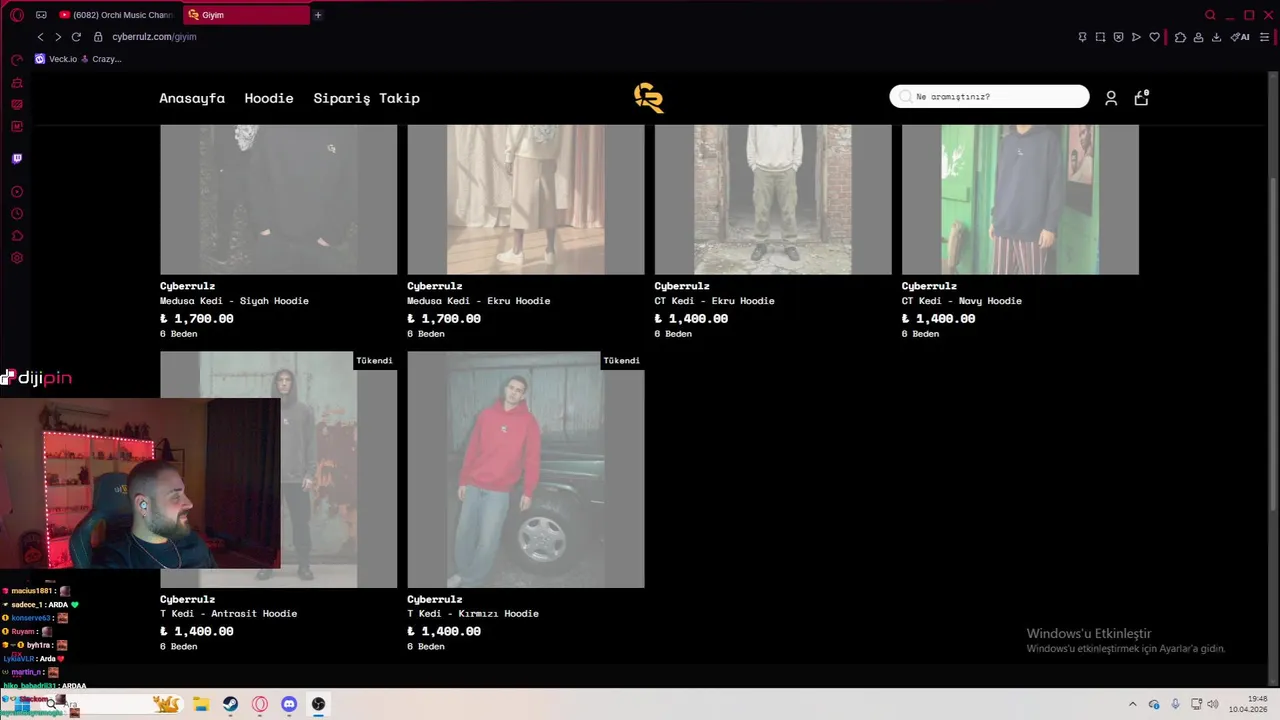Viewport: 1280px width, 720px height.
Task: Open CT Kedi - Navy Hoodie product image
Action: coord(1020,199)
